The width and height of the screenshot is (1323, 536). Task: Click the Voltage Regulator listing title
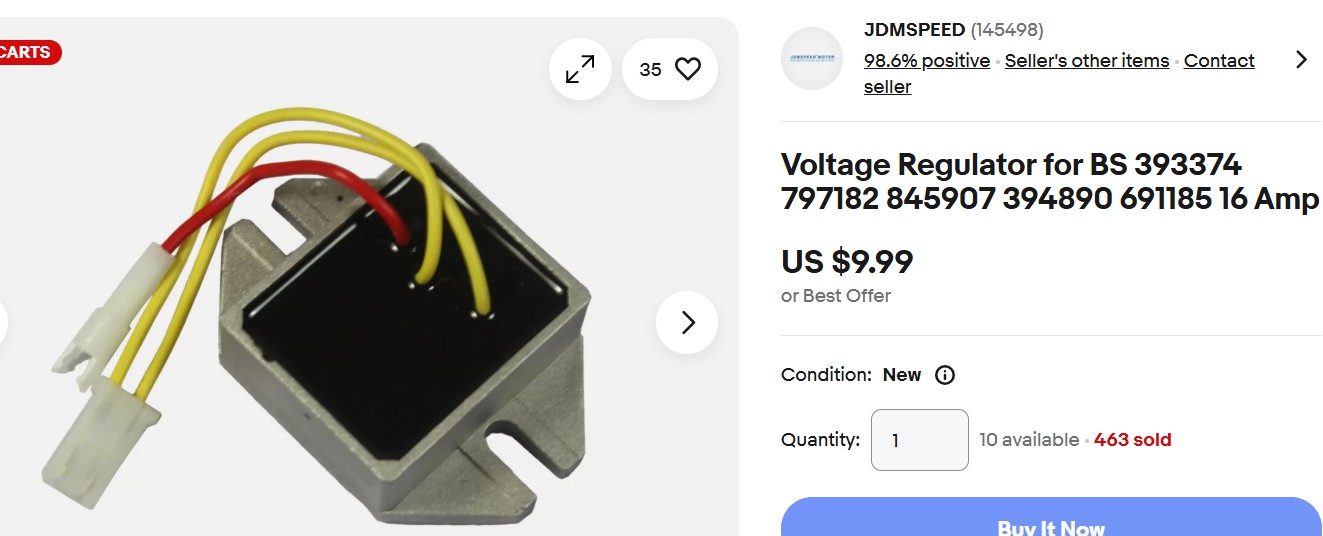[1050, 181]
